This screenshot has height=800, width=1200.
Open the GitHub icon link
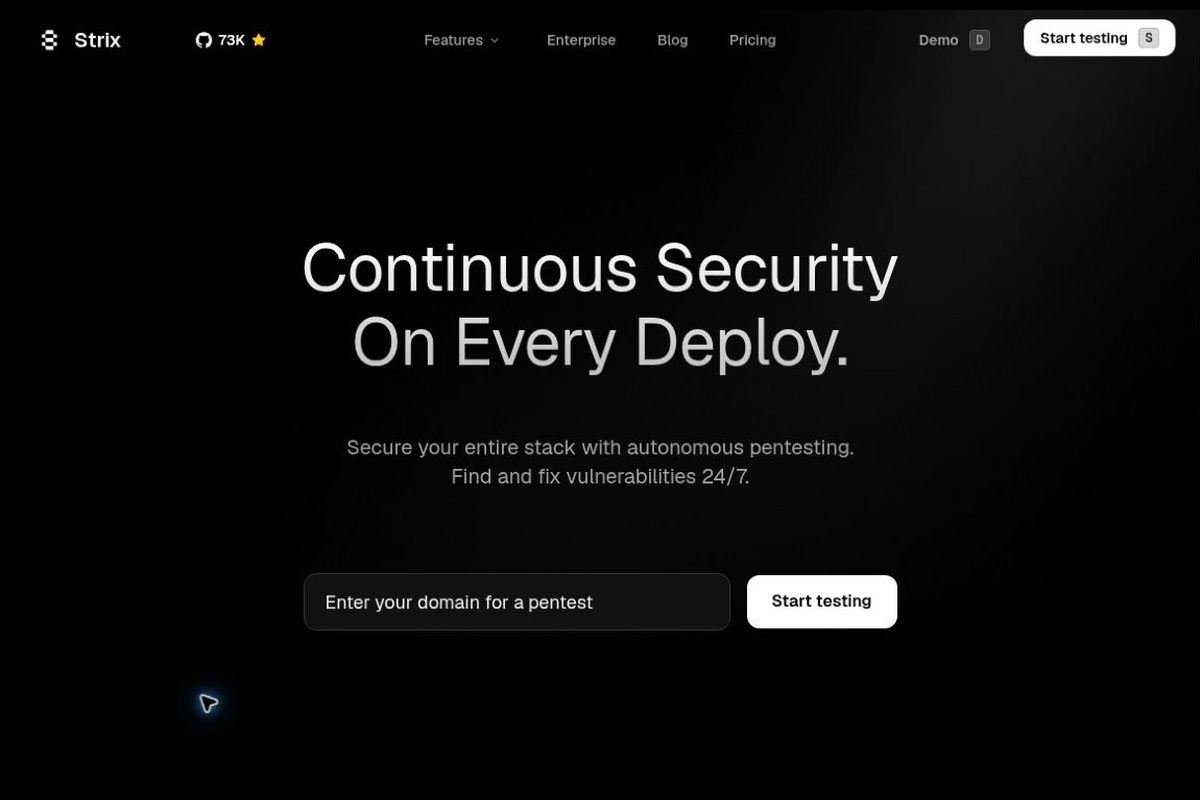click(204, 40)
